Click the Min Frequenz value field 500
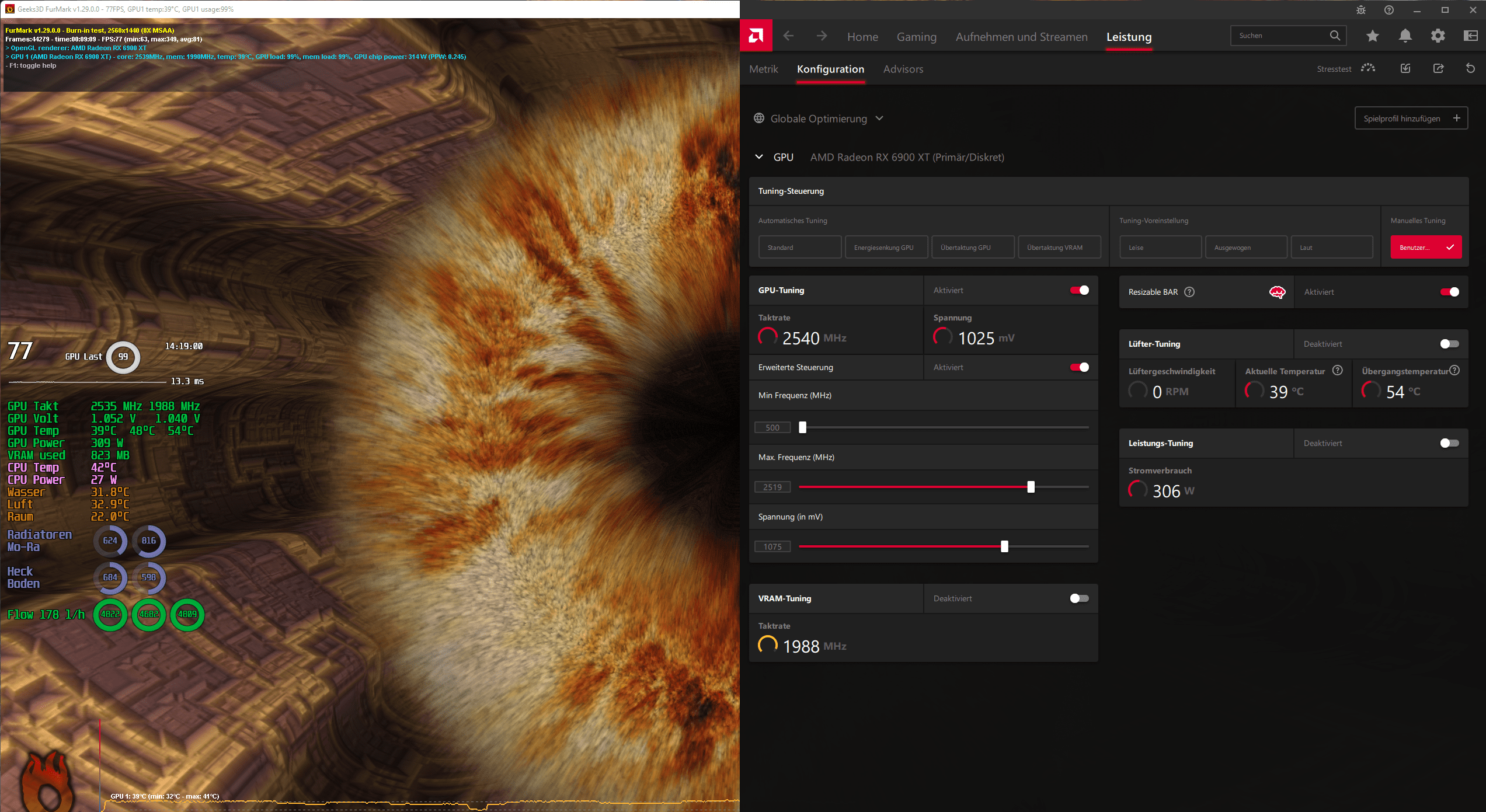This screenshot has height=812, width=1486. [772, 427]
